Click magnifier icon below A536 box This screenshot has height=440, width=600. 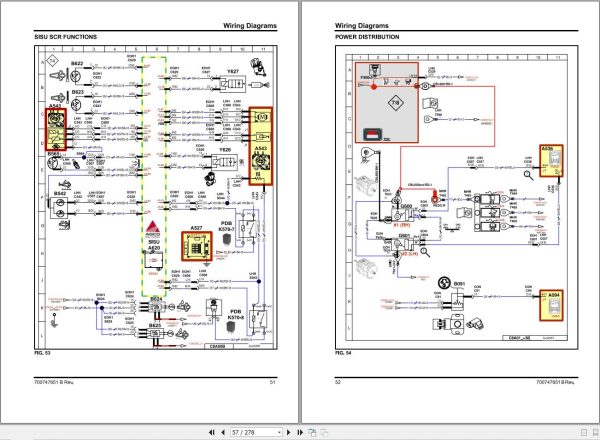pos(528,175)
